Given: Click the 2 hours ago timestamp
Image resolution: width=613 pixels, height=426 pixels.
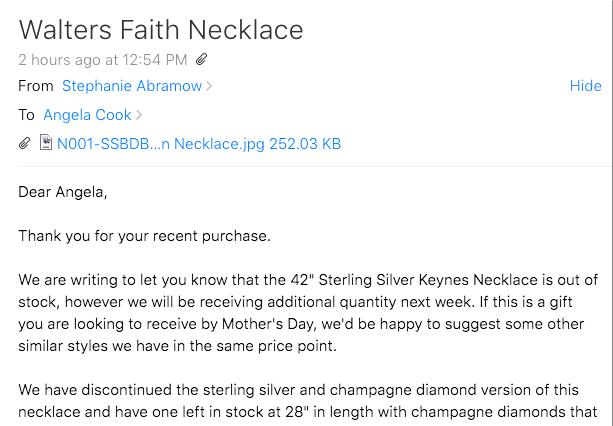Looking at the screenshot, I should click(103, 60).
